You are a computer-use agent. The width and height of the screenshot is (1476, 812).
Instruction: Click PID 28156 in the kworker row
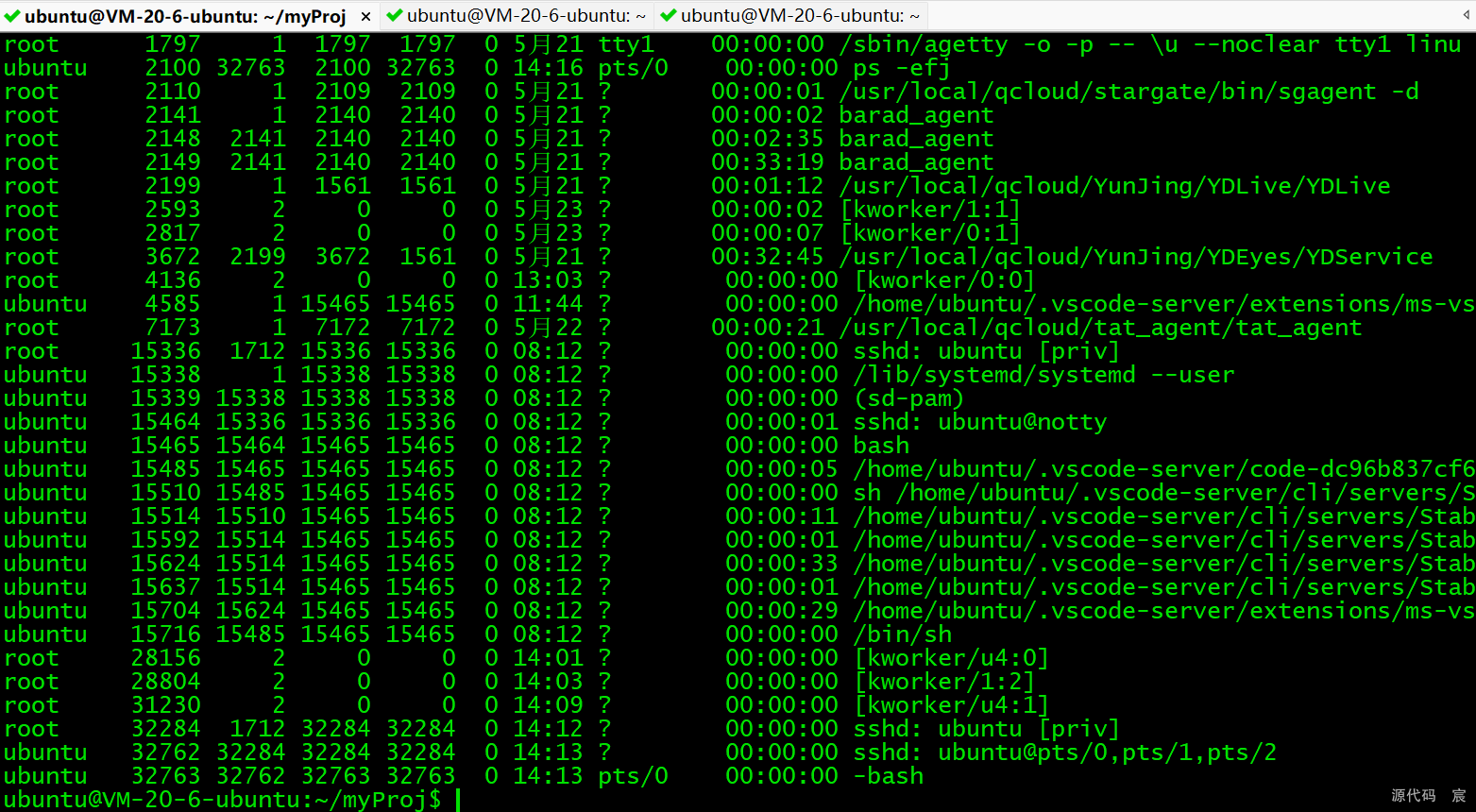click(165, 658)
